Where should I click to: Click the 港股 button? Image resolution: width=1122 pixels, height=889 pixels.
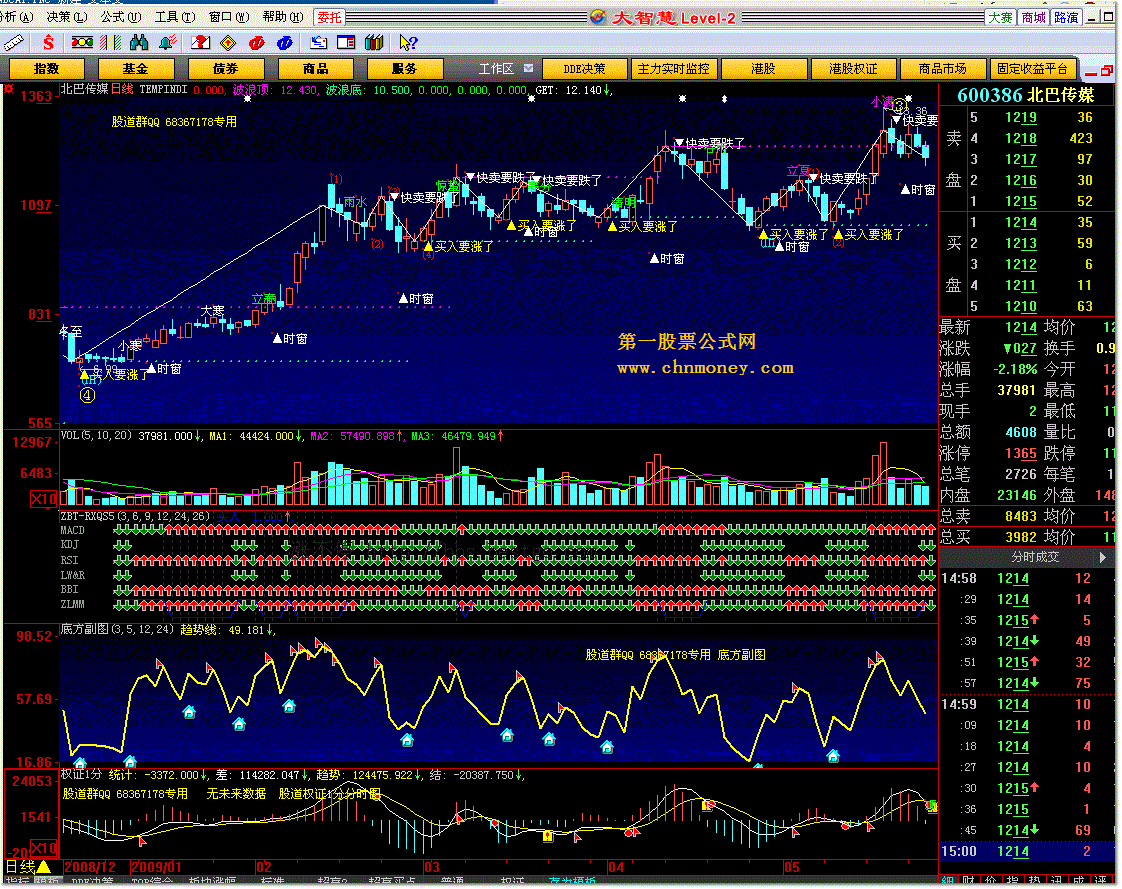763,69
